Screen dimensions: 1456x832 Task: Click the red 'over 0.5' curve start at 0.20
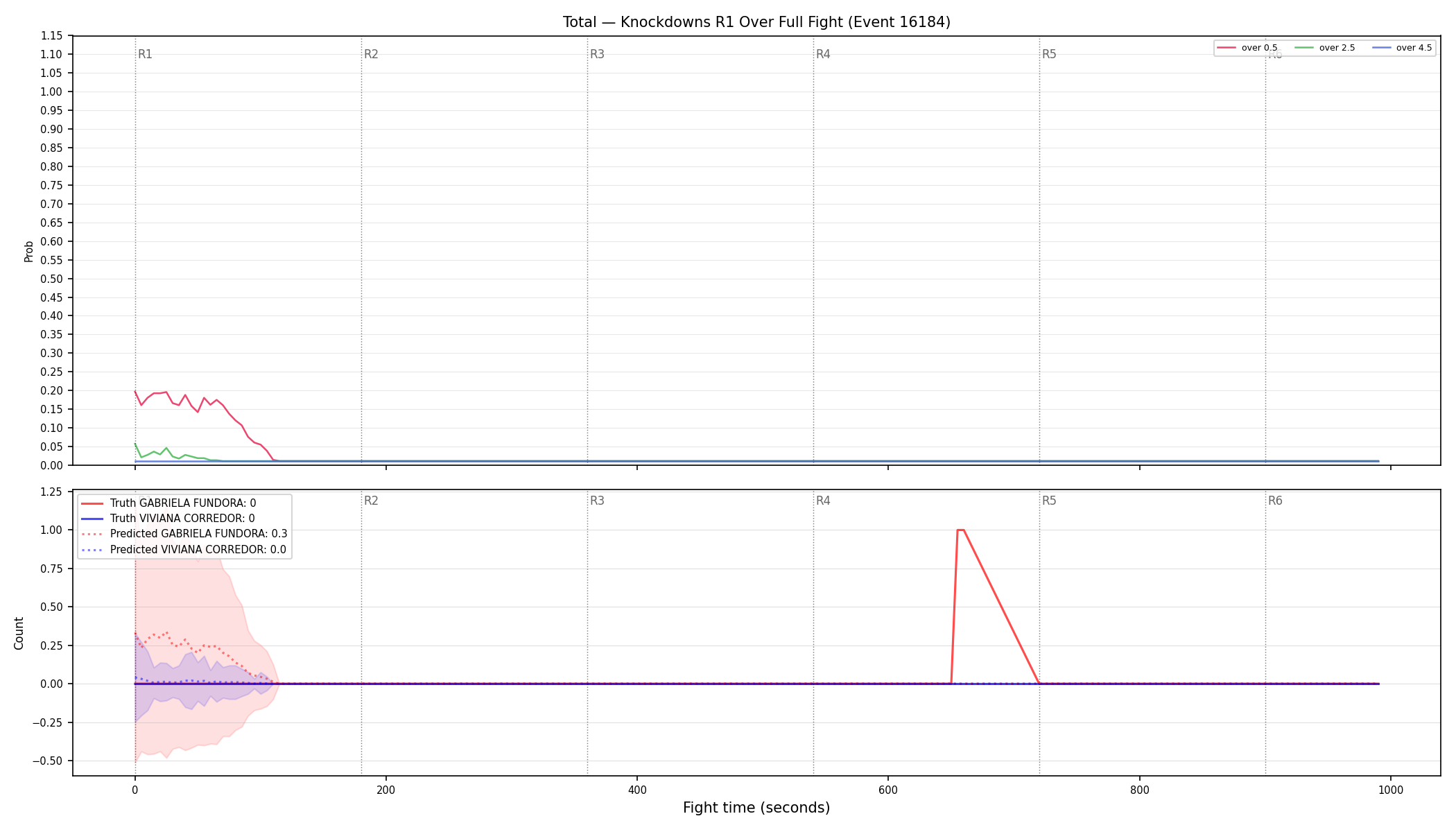click(x=135, y=391)
